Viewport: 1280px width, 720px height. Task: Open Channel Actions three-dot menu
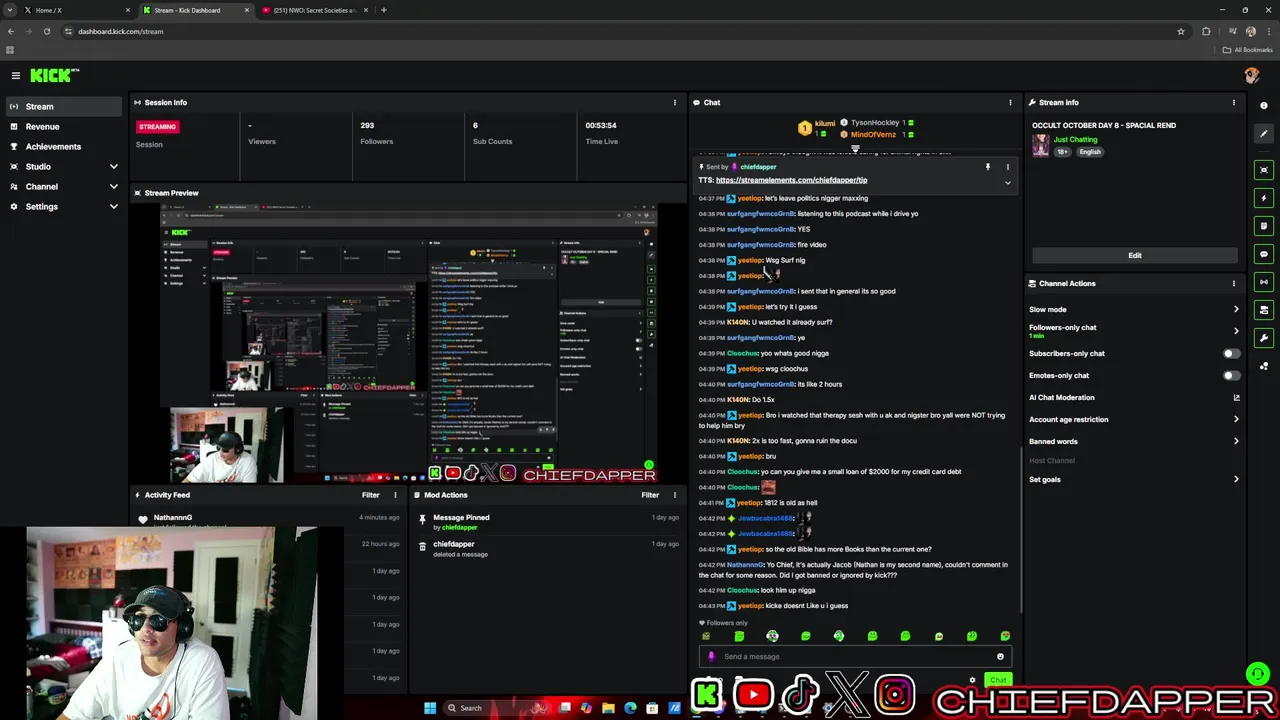(1233, 283)
